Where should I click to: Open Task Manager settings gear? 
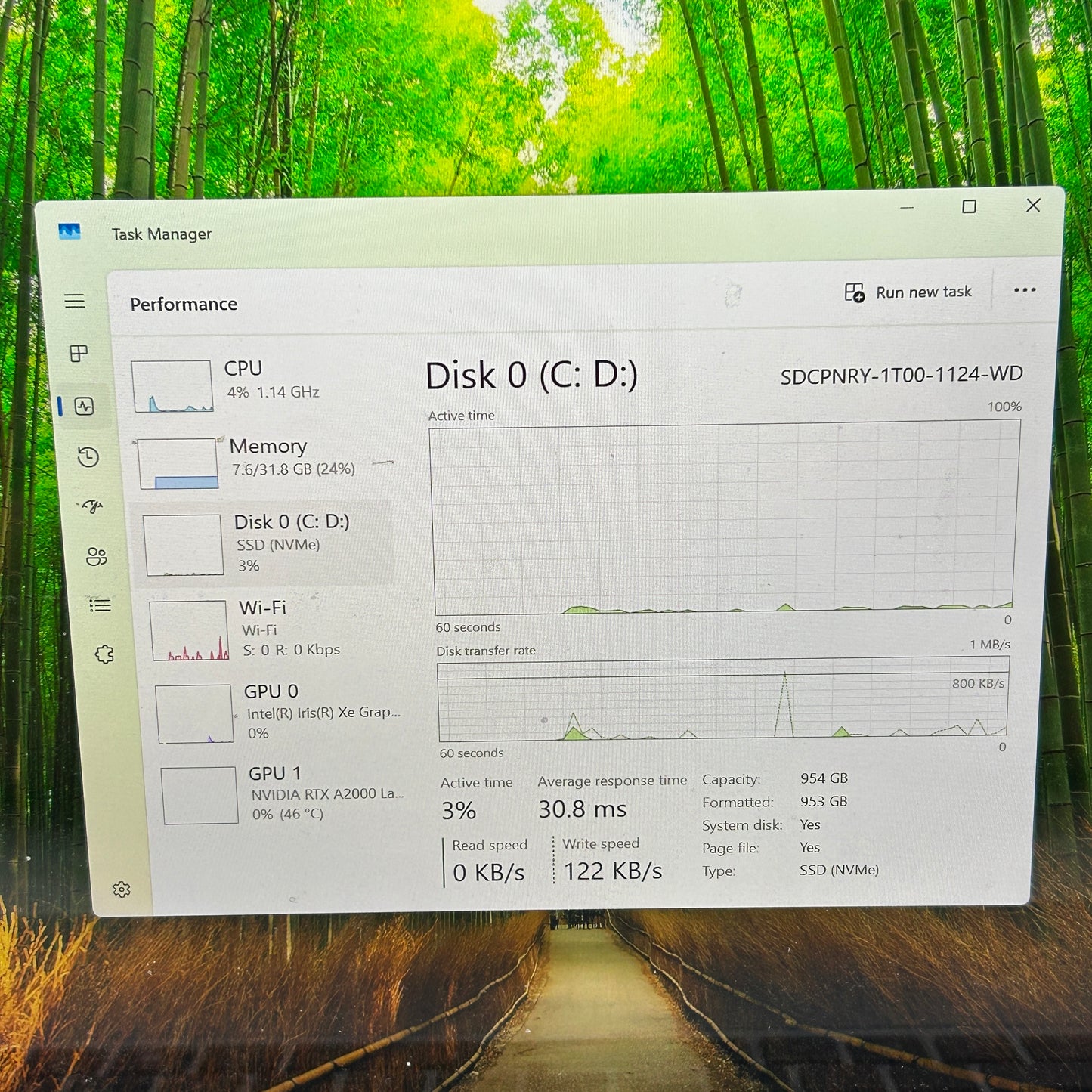[x=121, y=889]
